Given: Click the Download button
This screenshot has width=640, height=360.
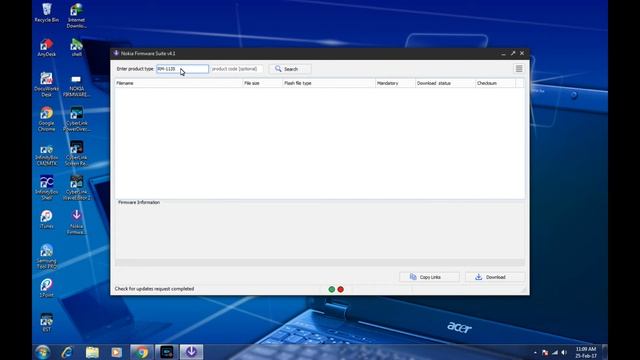Looking at the screenshot, I should coord(495,277).
